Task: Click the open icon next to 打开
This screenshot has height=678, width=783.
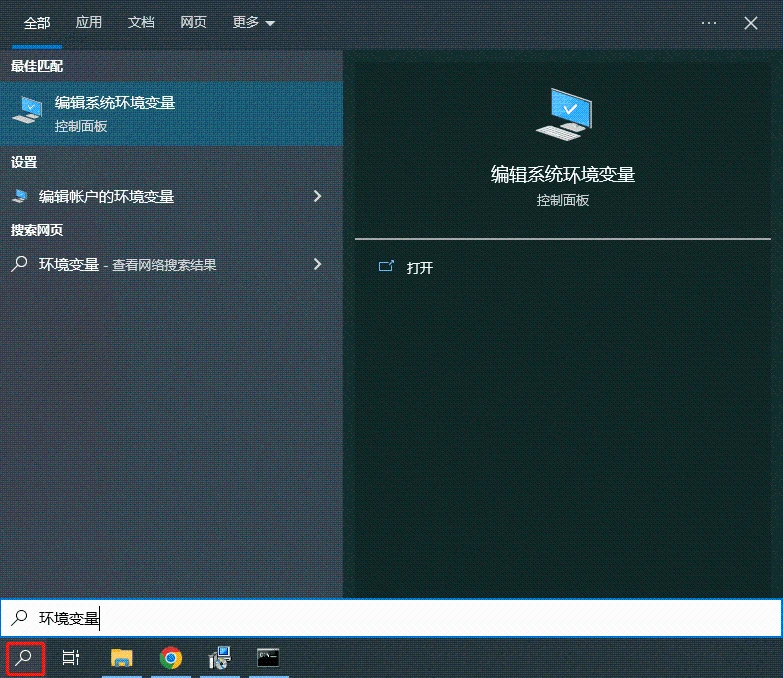Action: point(386,266)
